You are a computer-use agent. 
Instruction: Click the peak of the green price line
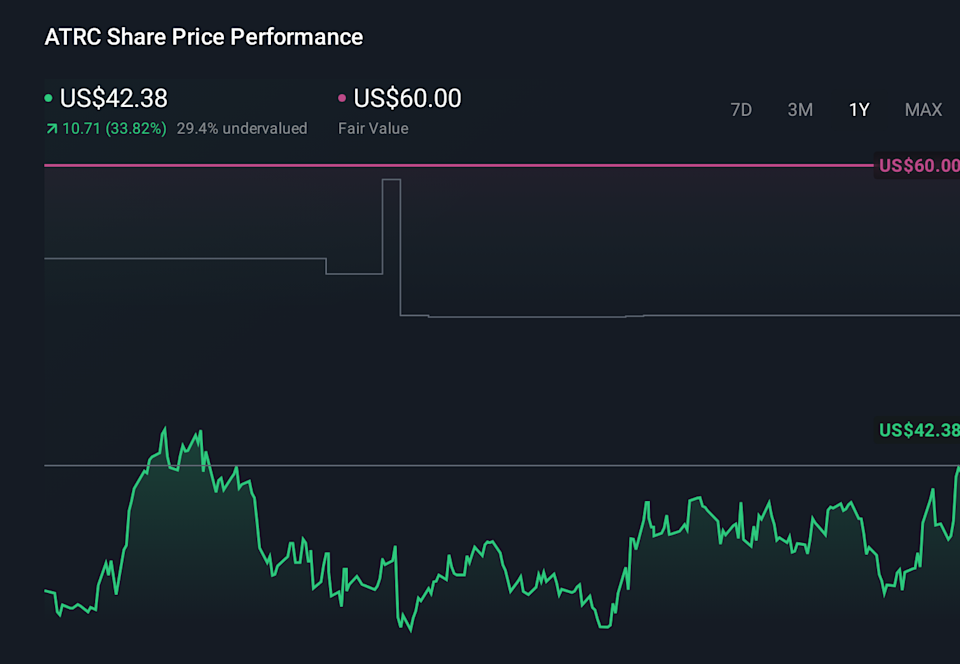163,426
